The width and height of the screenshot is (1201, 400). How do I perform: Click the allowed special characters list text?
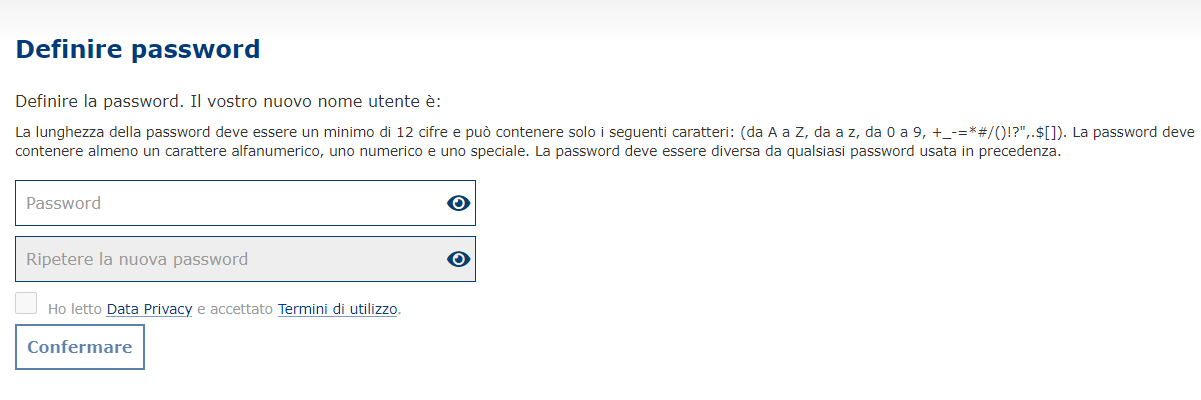tap(998, 132)
